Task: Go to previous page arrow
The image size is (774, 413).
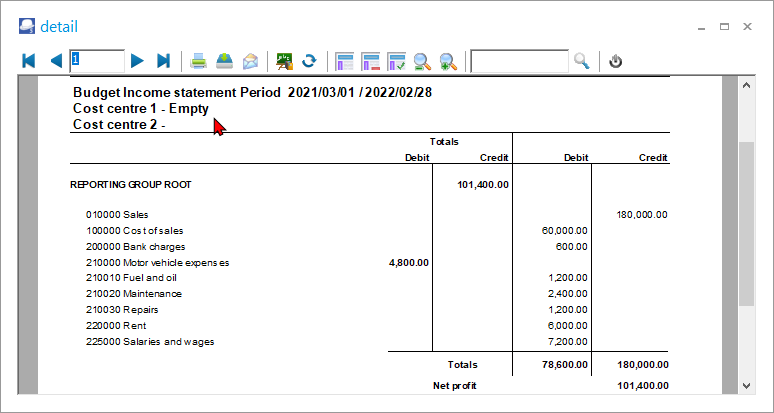Action: coord(56,61)
